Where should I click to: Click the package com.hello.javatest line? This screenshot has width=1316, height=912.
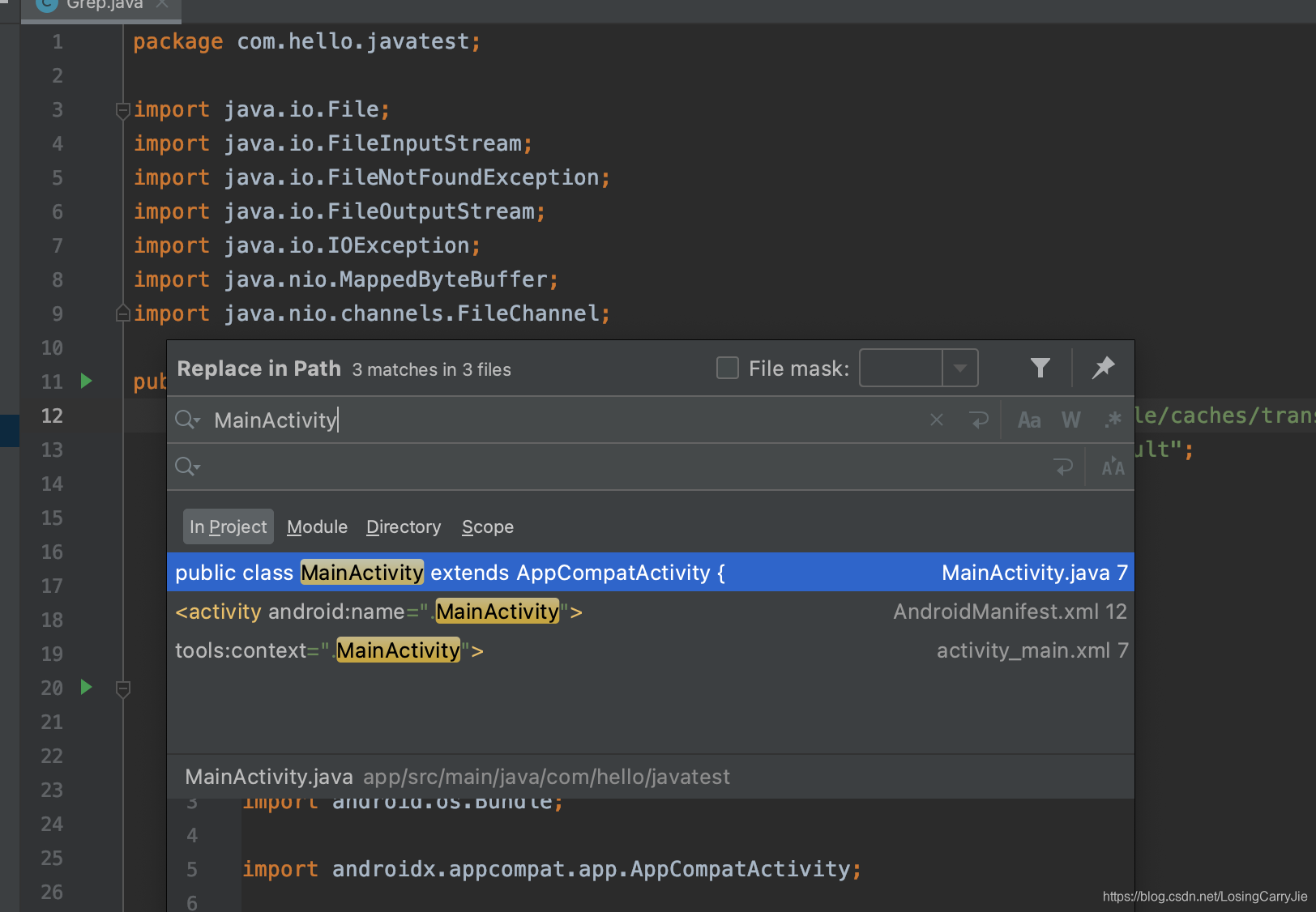point(306,41)
